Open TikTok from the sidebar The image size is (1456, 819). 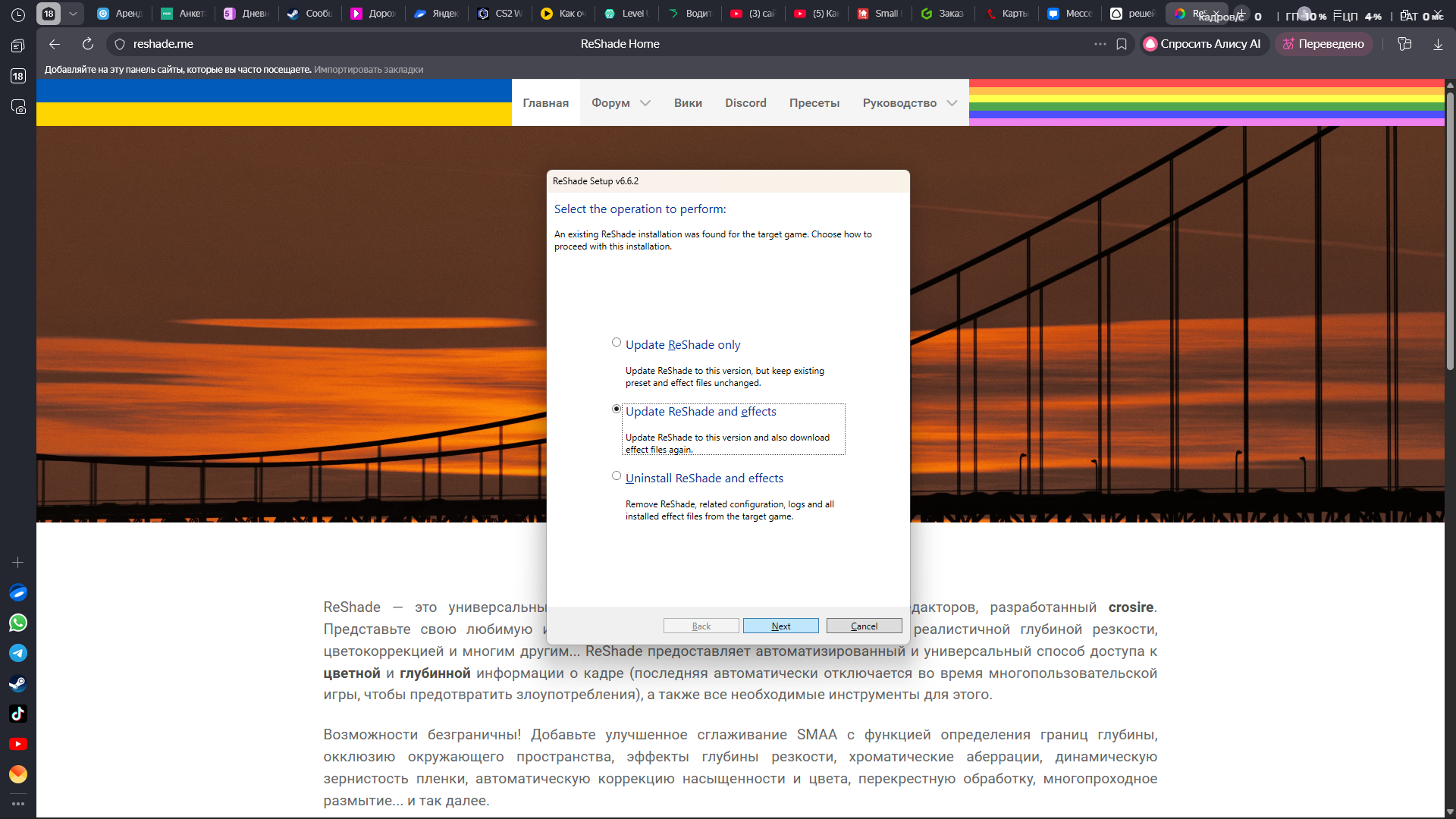click(x=18, y=714)
